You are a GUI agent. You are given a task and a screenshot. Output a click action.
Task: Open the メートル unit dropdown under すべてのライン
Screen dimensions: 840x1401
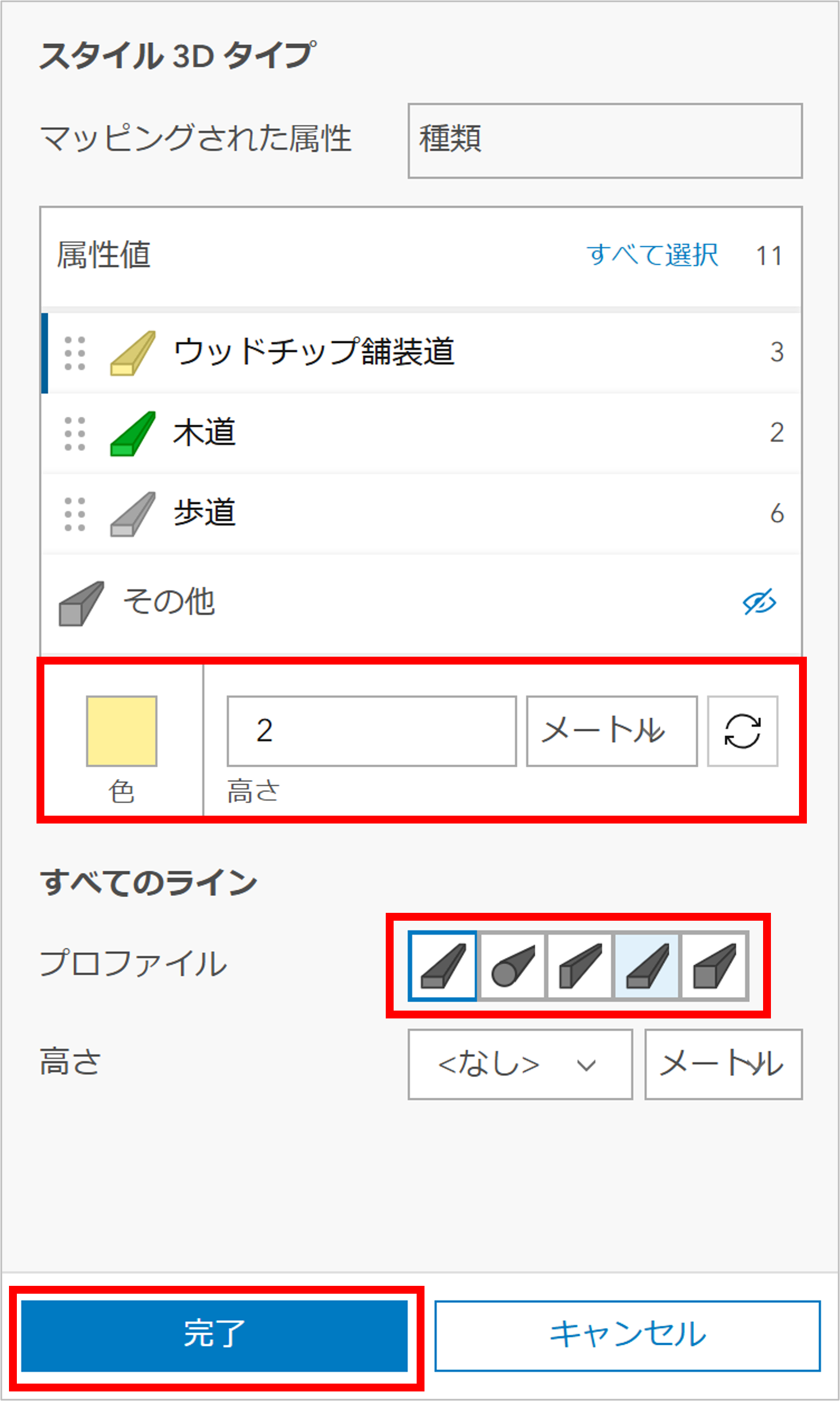coord(723,1065)
